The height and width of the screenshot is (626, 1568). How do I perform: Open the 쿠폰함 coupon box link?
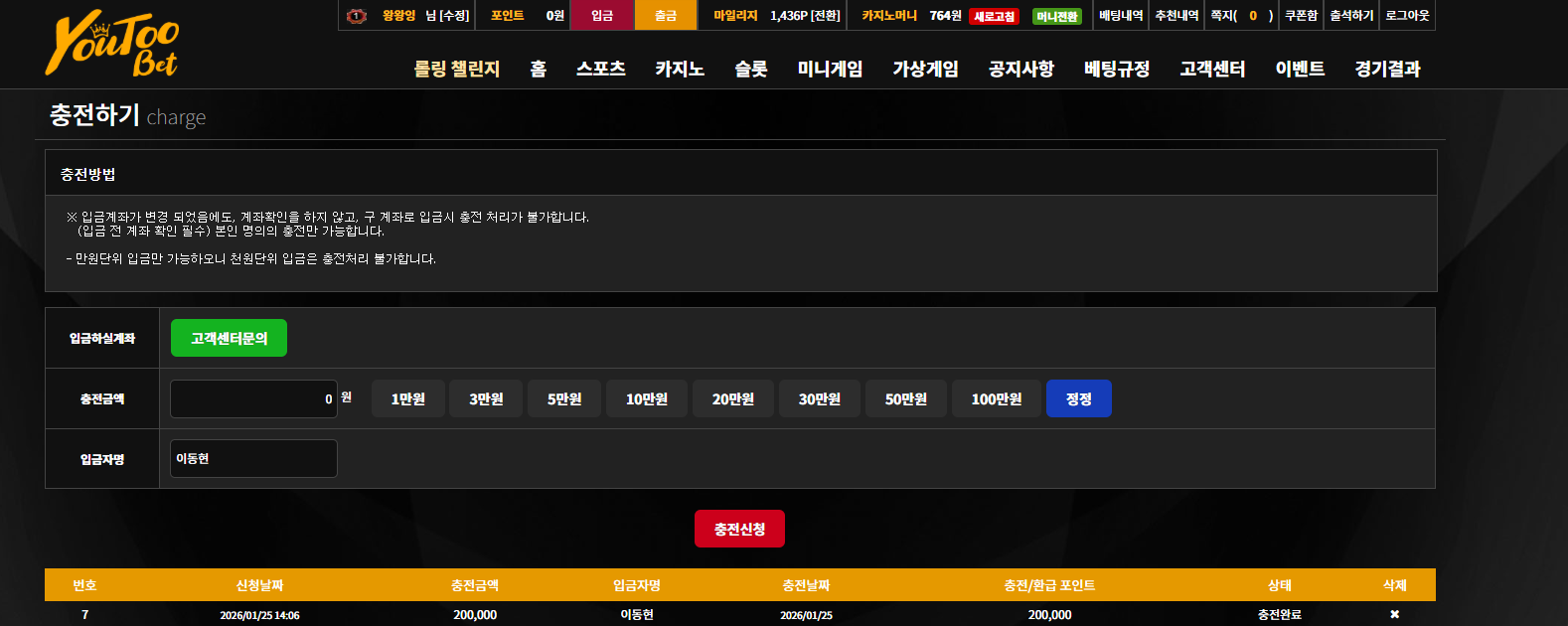pos(1301,15)
